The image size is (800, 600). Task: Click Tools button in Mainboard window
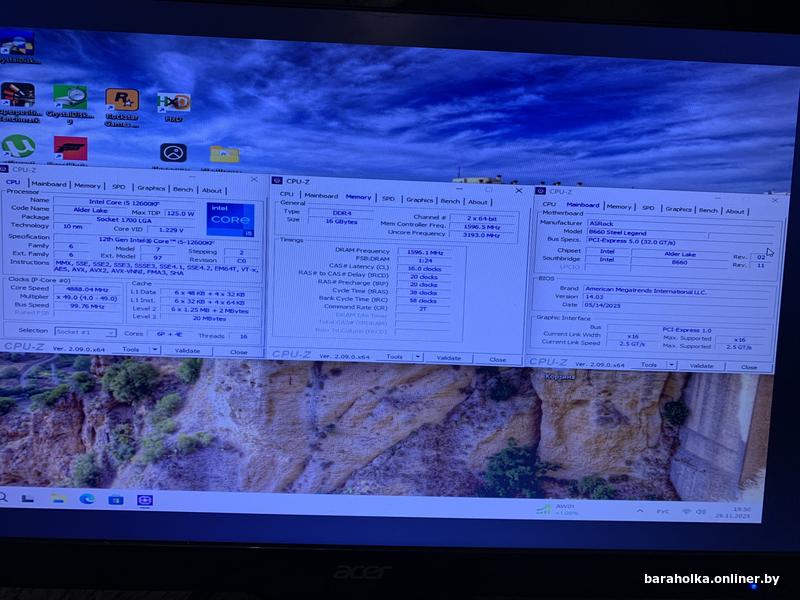pos(649,364)
